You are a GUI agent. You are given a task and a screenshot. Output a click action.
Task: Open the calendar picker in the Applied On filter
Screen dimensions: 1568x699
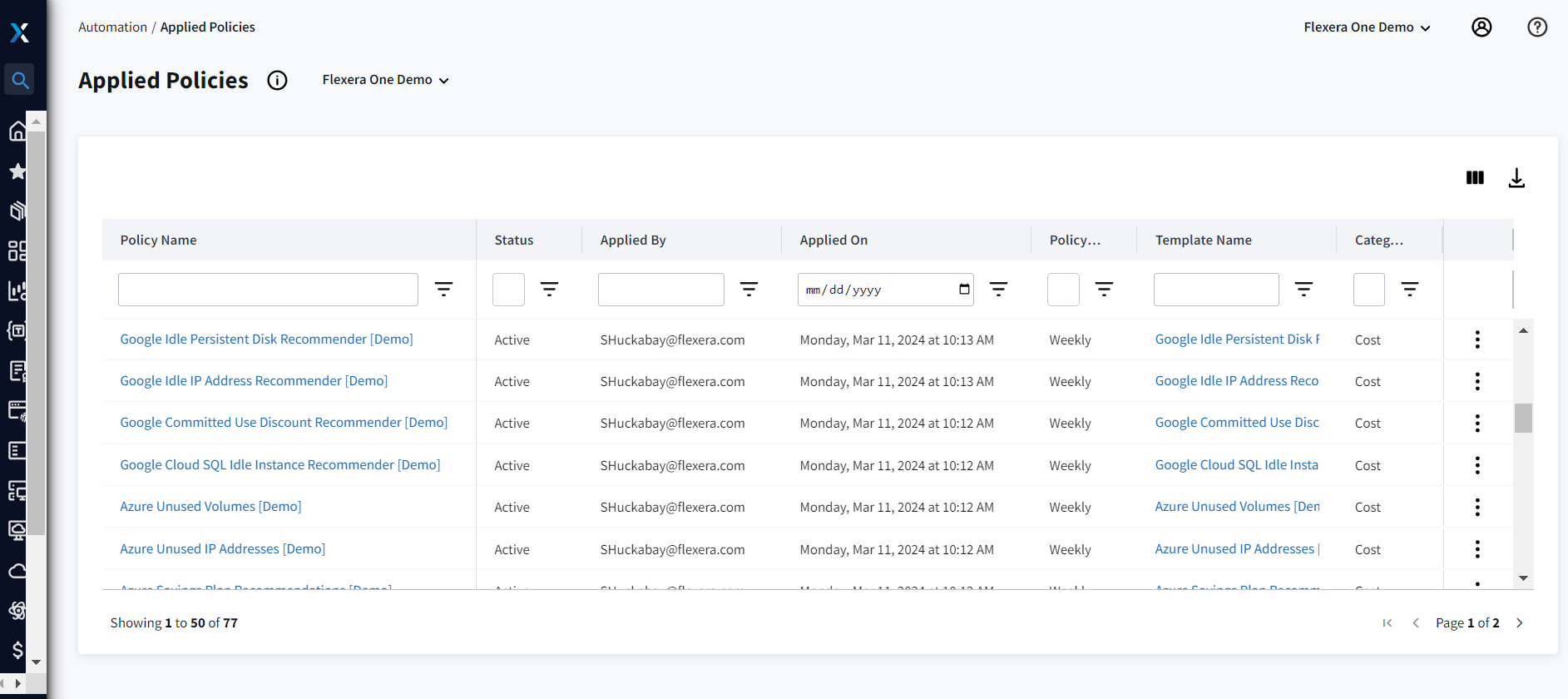pyautogui.click(x=964, y=290)
